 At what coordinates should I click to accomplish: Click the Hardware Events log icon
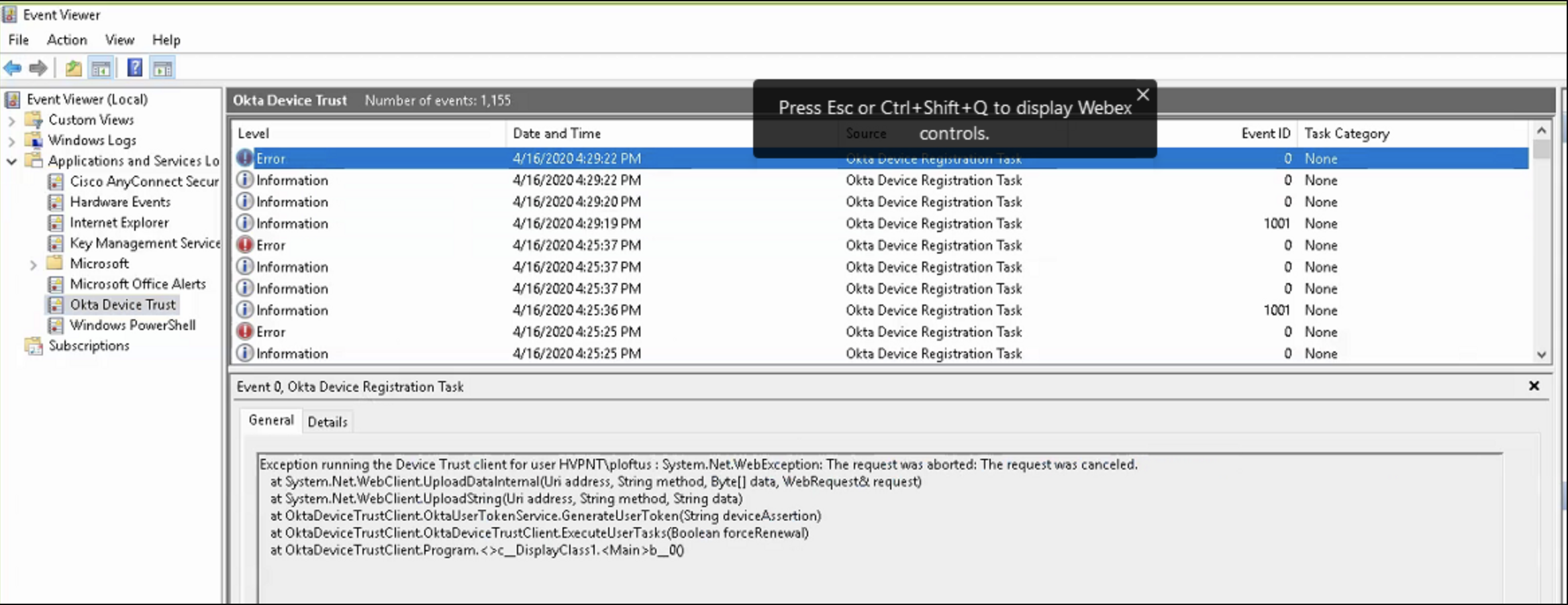pyautogui.click(x=56, y=202)
